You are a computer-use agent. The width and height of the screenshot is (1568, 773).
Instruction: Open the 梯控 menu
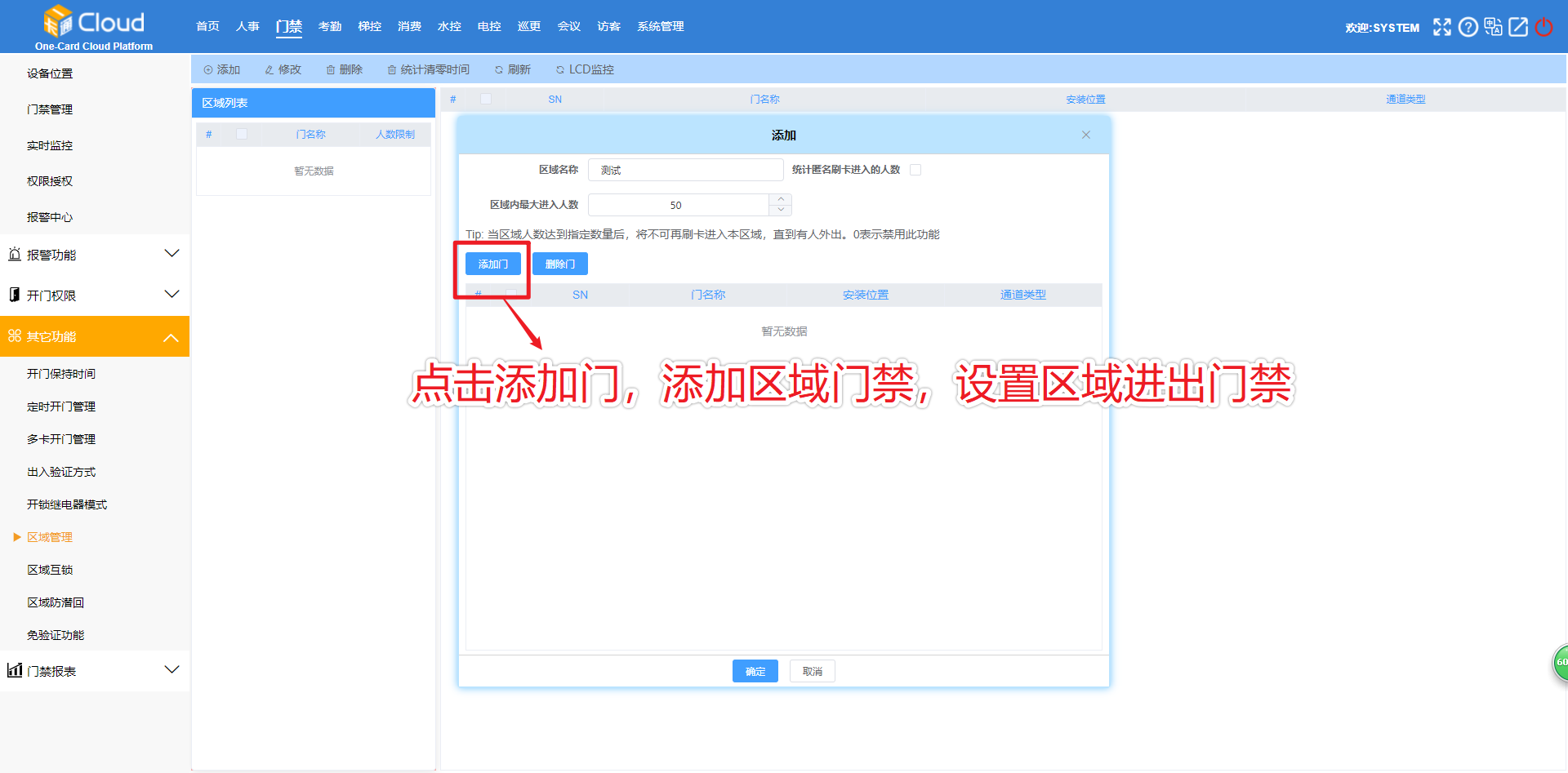coord(370,26)
